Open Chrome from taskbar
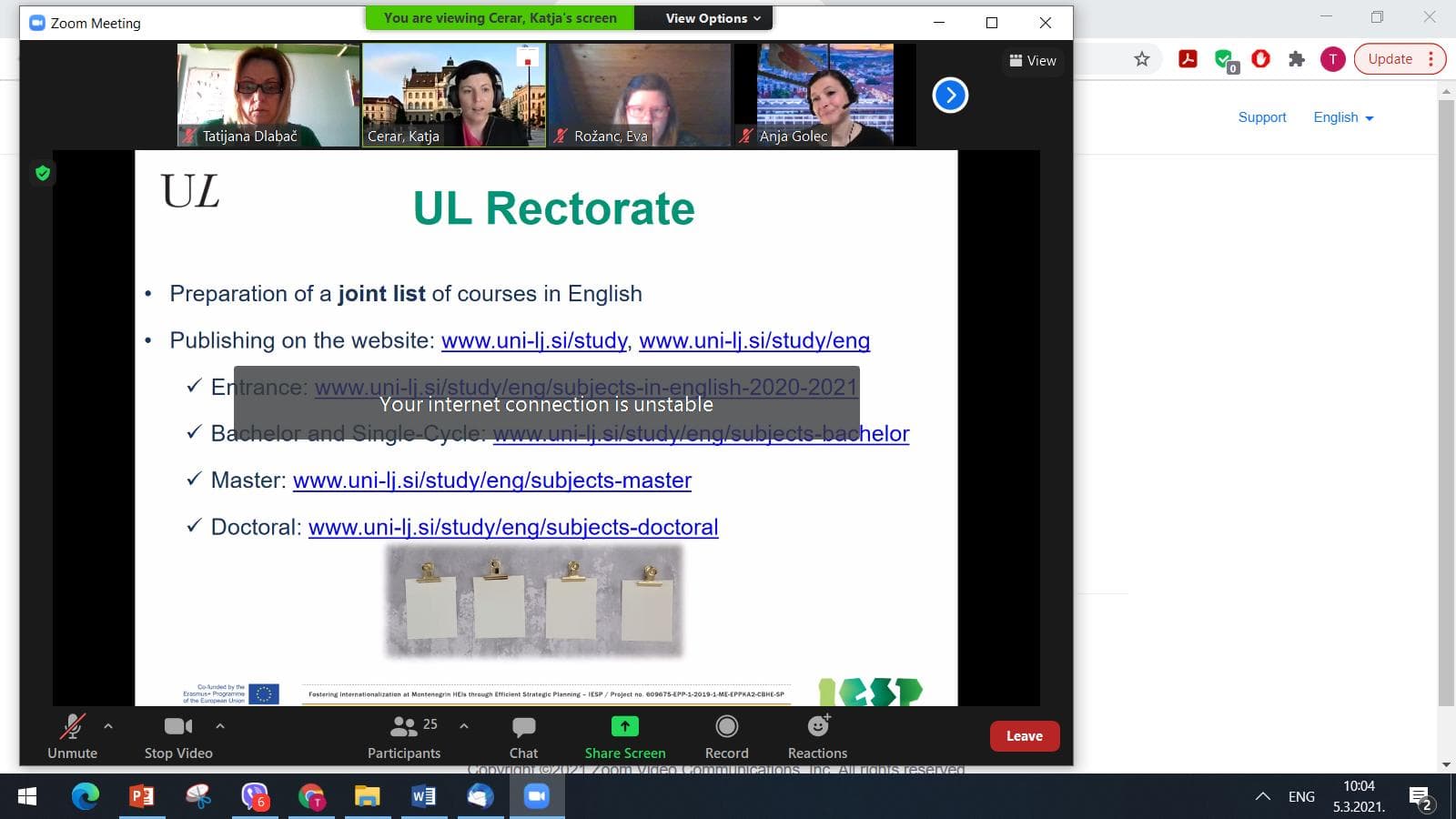This screenshot has width=1456, height=819. pos(311,797)
